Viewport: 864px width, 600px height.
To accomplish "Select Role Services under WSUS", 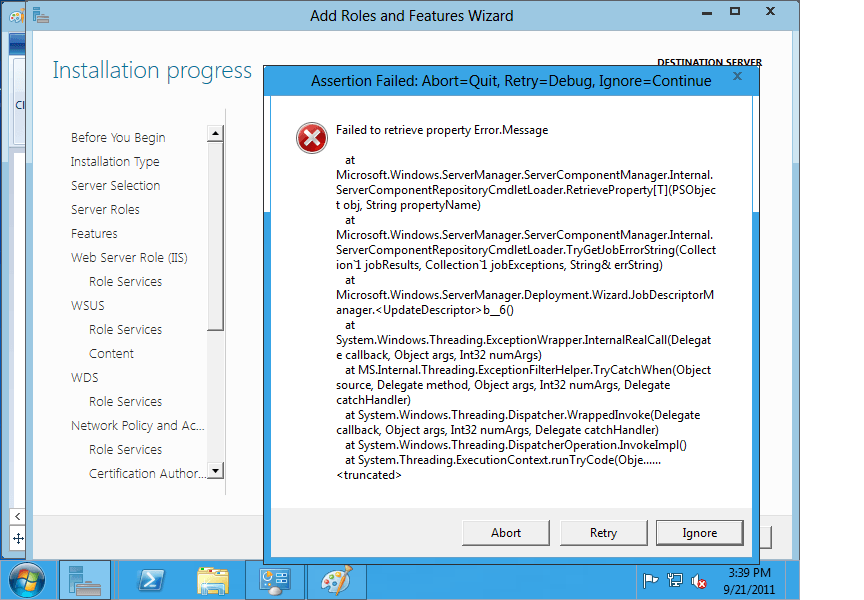I will click(126, 329).
